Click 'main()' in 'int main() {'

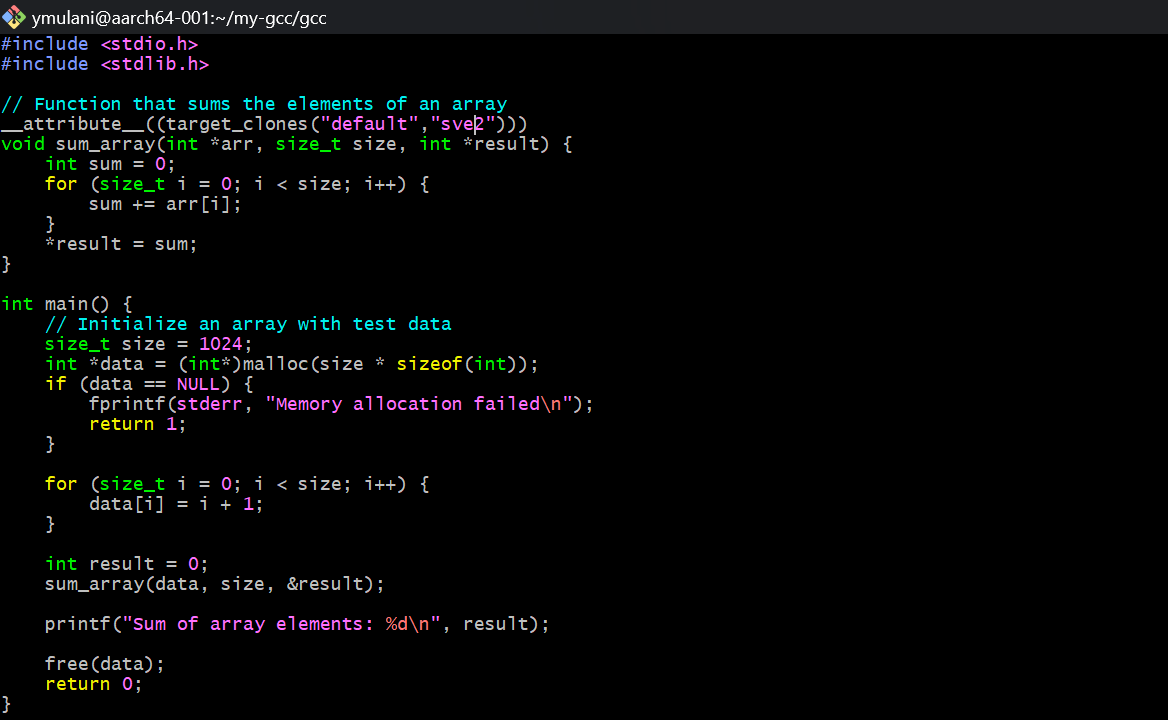77,304
